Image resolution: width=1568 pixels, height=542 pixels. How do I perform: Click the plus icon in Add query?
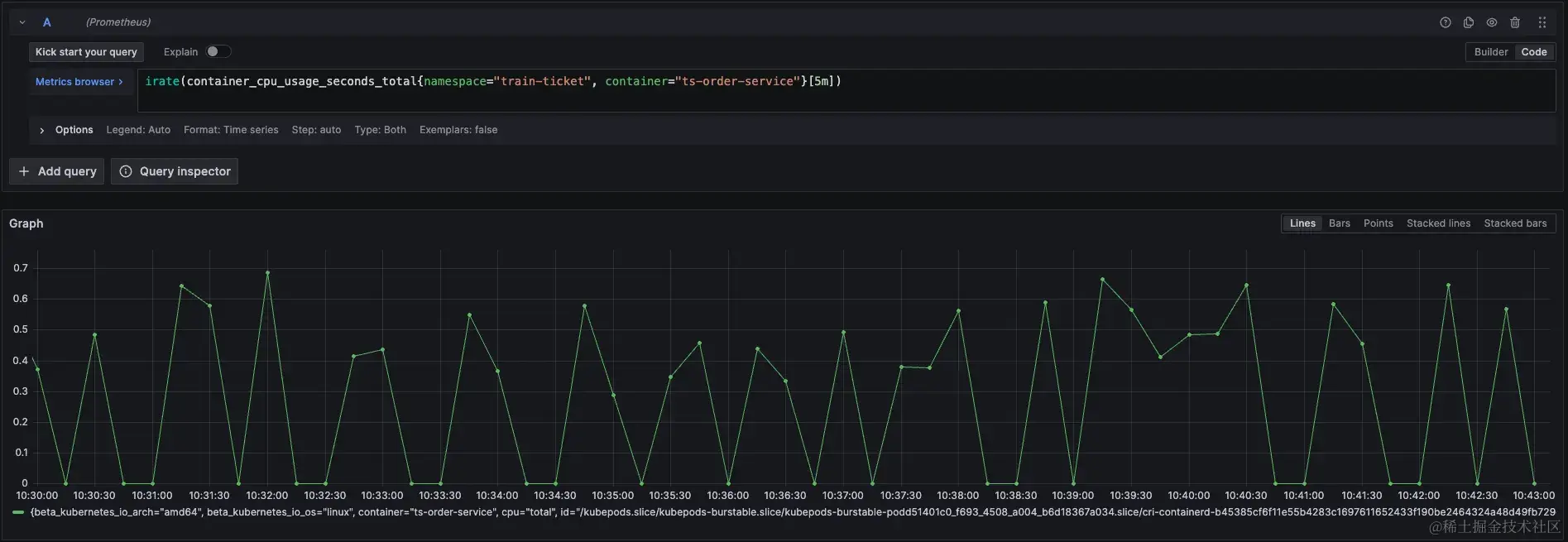tap(24, 171)
